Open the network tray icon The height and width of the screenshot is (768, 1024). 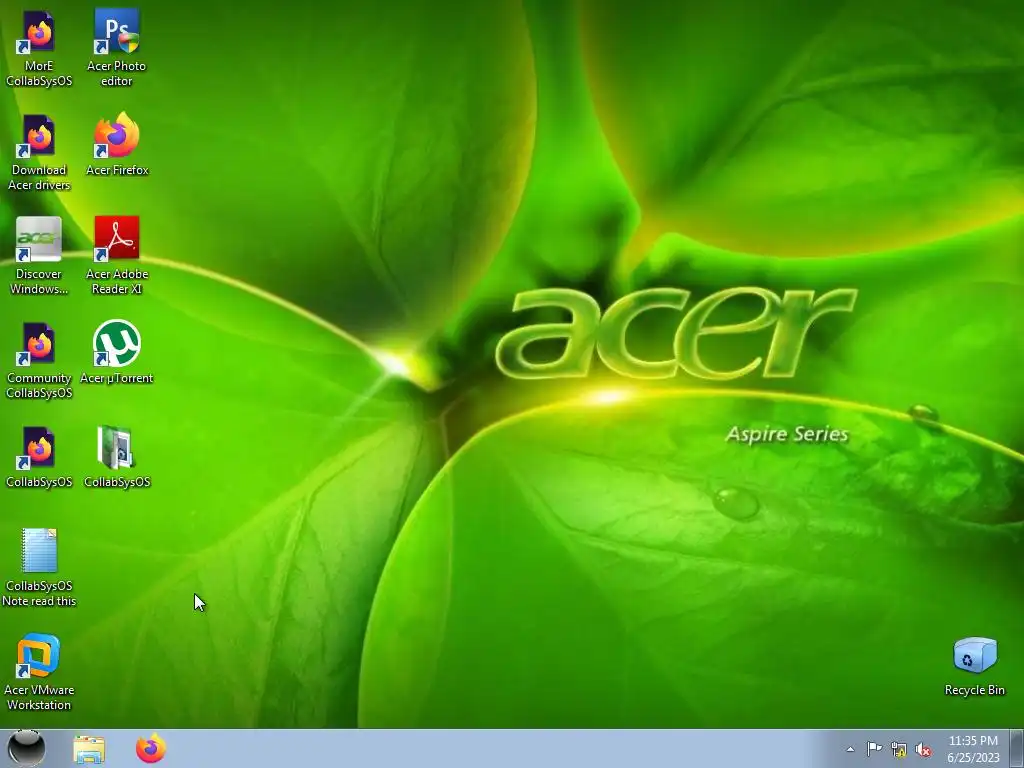(899, 750)
